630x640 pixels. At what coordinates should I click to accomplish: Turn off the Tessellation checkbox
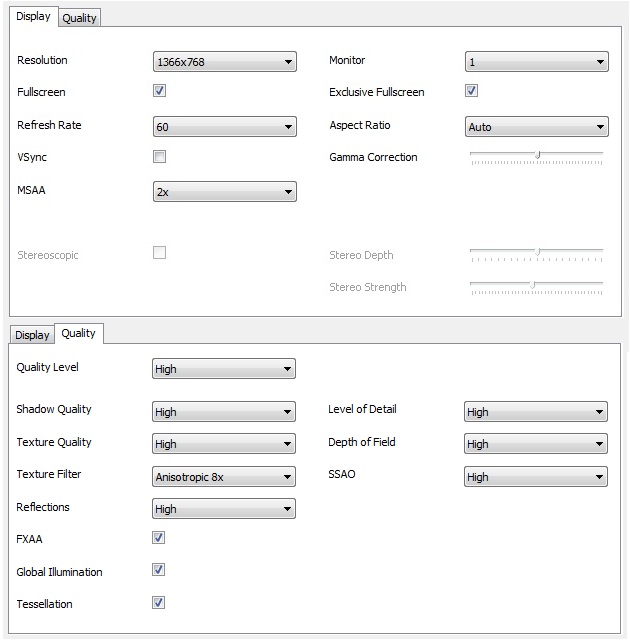point(158,603)
